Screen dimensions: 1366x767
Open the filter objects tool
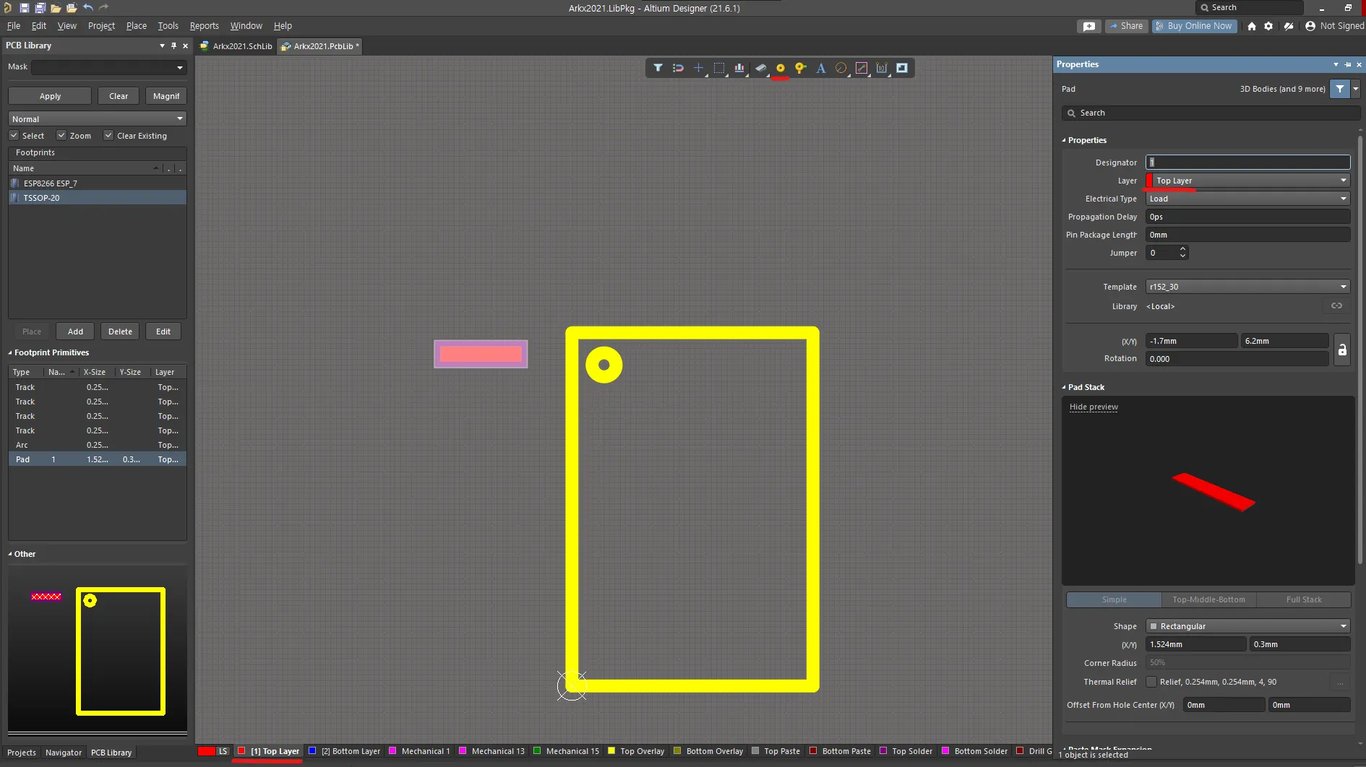pos(658,68)
